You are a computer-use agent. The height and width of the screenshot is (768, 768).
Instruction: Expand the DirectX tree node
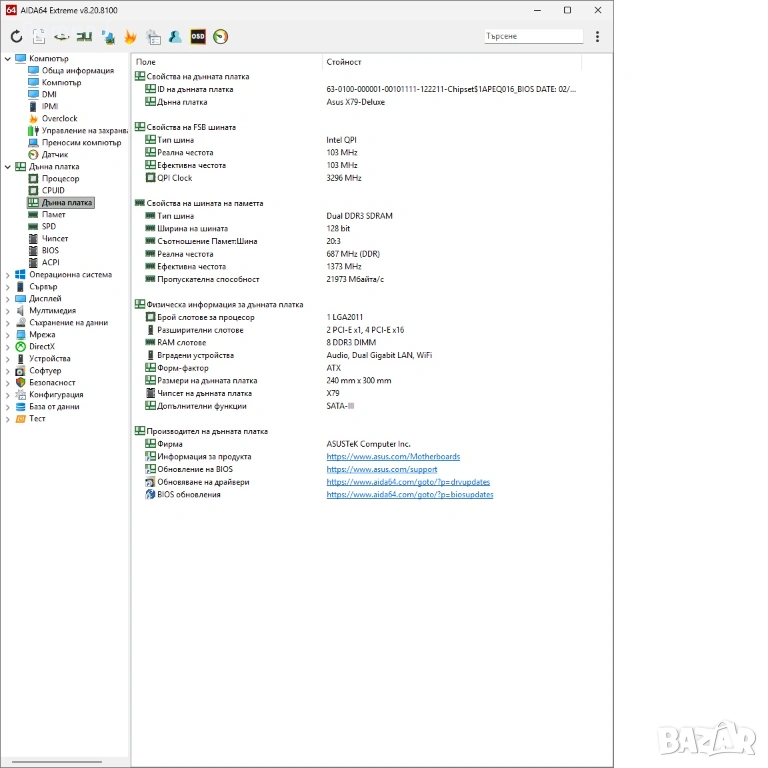8,347
